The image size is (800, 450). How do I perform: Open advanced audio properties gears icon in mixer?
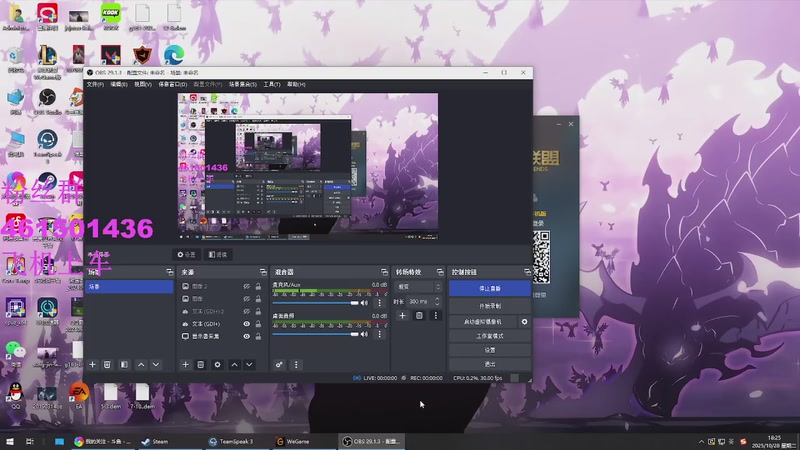pos(279,365)
